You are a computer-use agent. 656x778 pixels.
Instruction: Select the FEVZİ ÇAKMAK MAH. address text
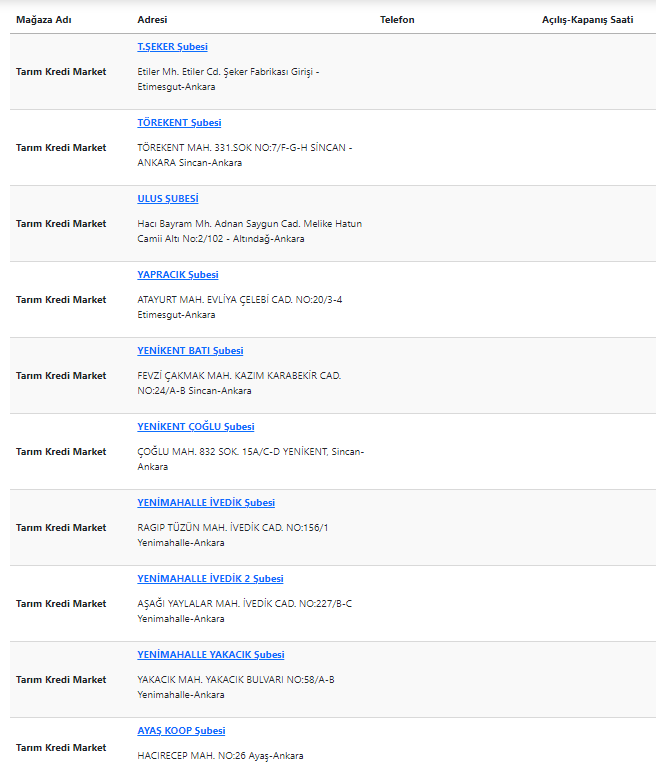239,383
